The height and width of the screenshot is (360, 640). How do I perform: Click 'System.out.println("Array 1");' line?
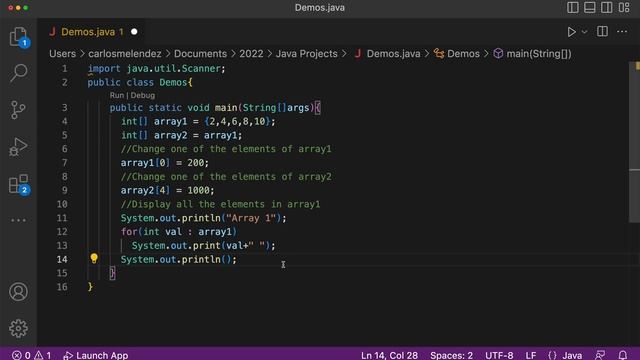pyautogui.click(x=204, y=218)
